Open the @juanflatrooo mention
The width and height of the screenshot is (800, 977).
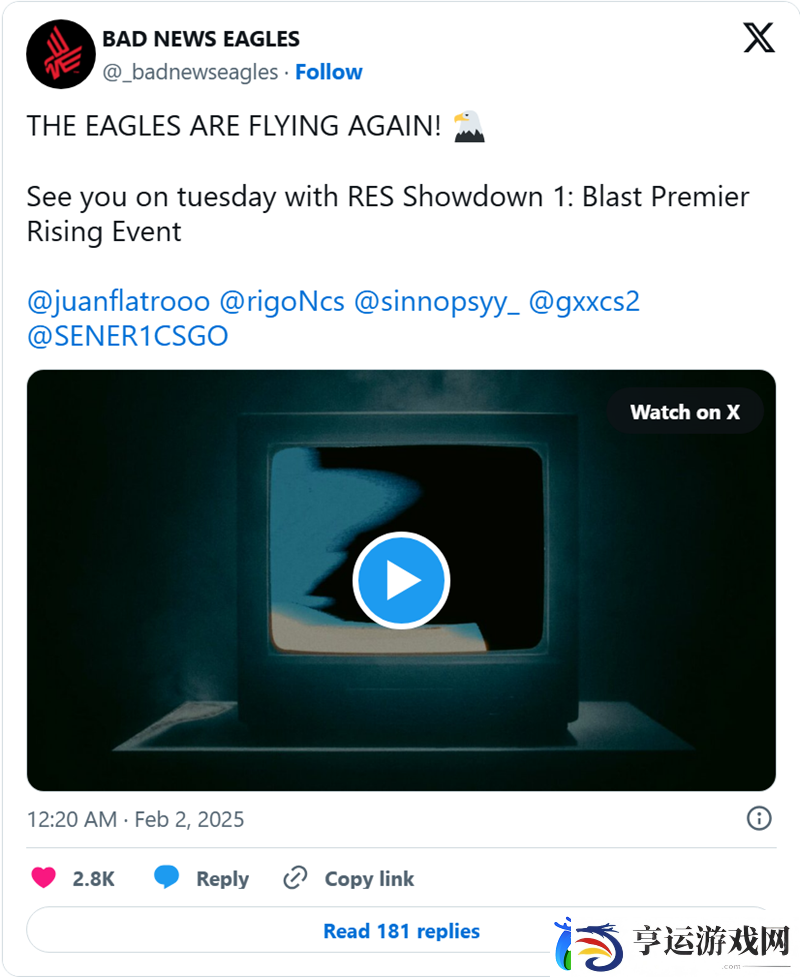tap(118, 302)
